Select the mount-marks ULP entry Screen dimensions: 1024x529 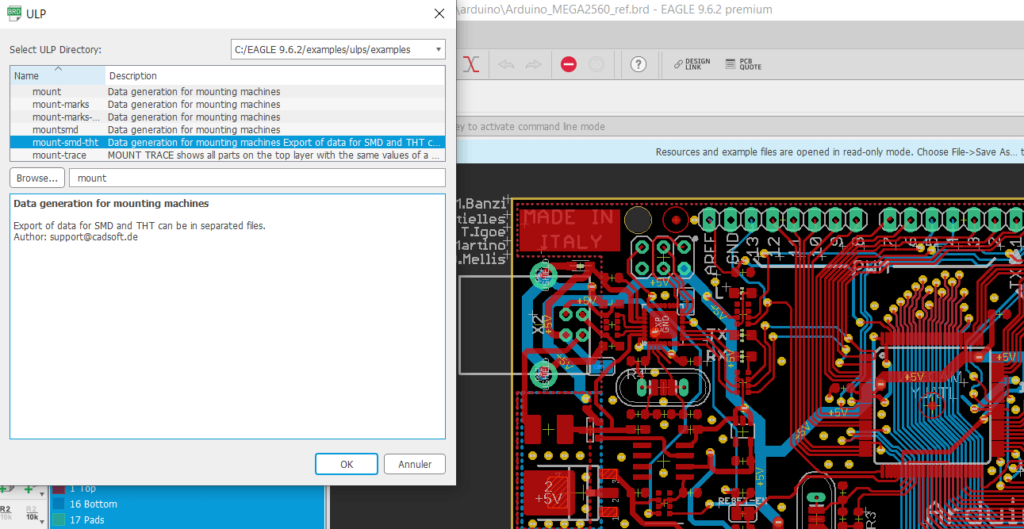[60, 104]
